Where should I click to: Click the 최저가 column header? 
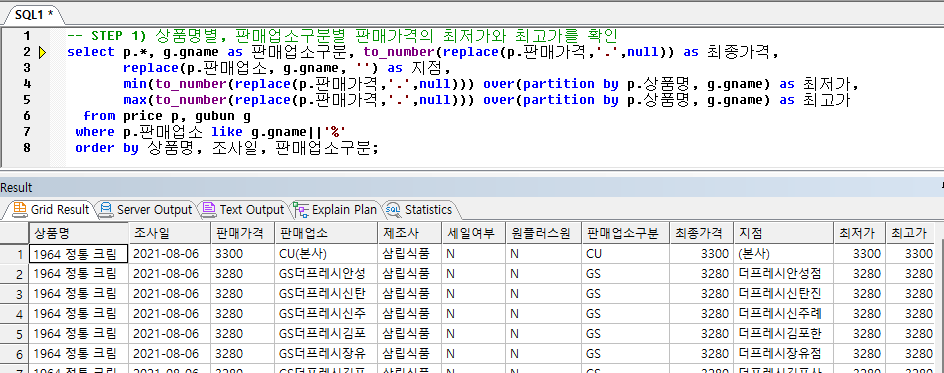click(859, 233)
